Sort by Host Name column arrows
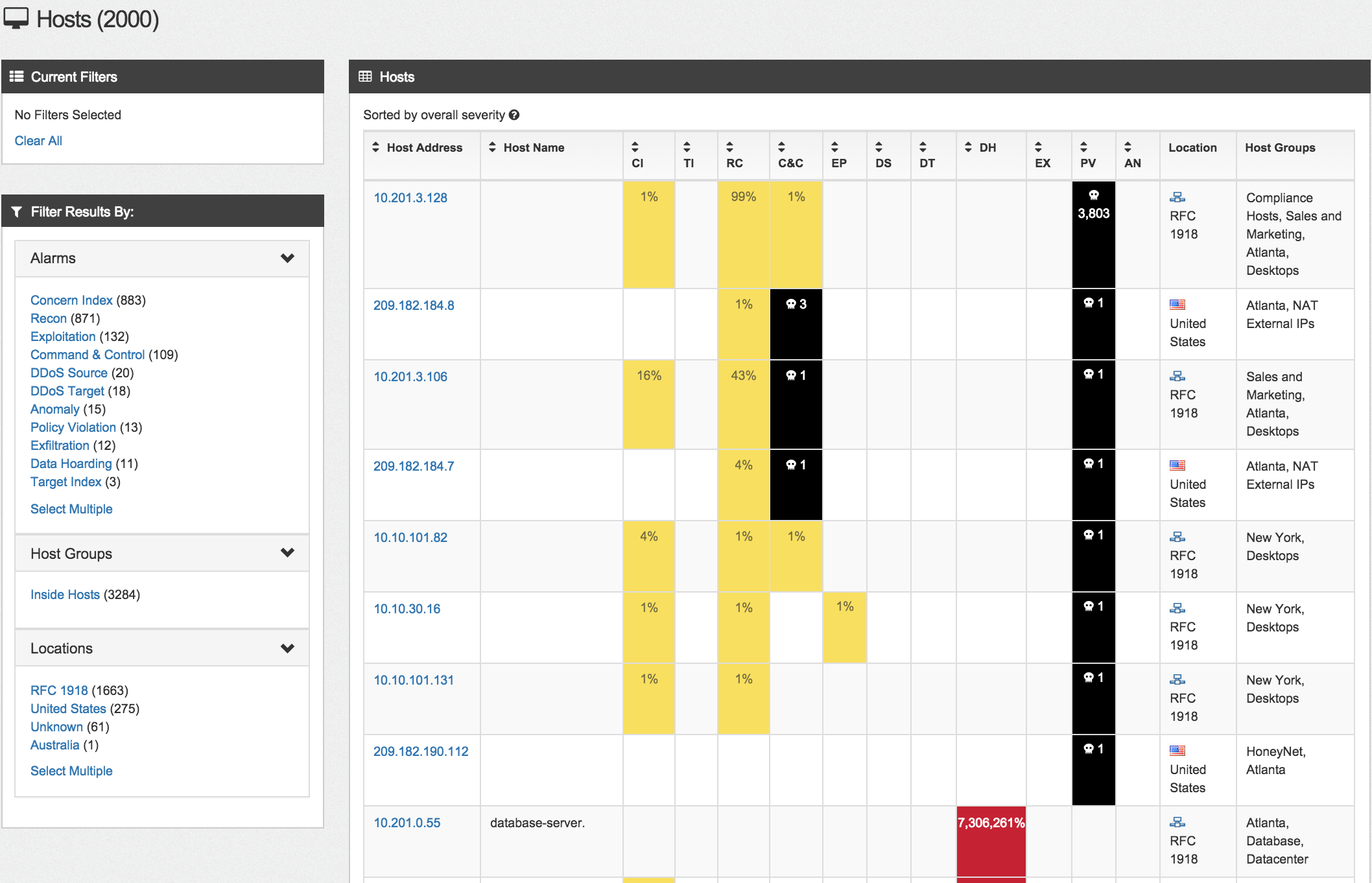Viewport: 1372px width, 883px height. (492, 148)
